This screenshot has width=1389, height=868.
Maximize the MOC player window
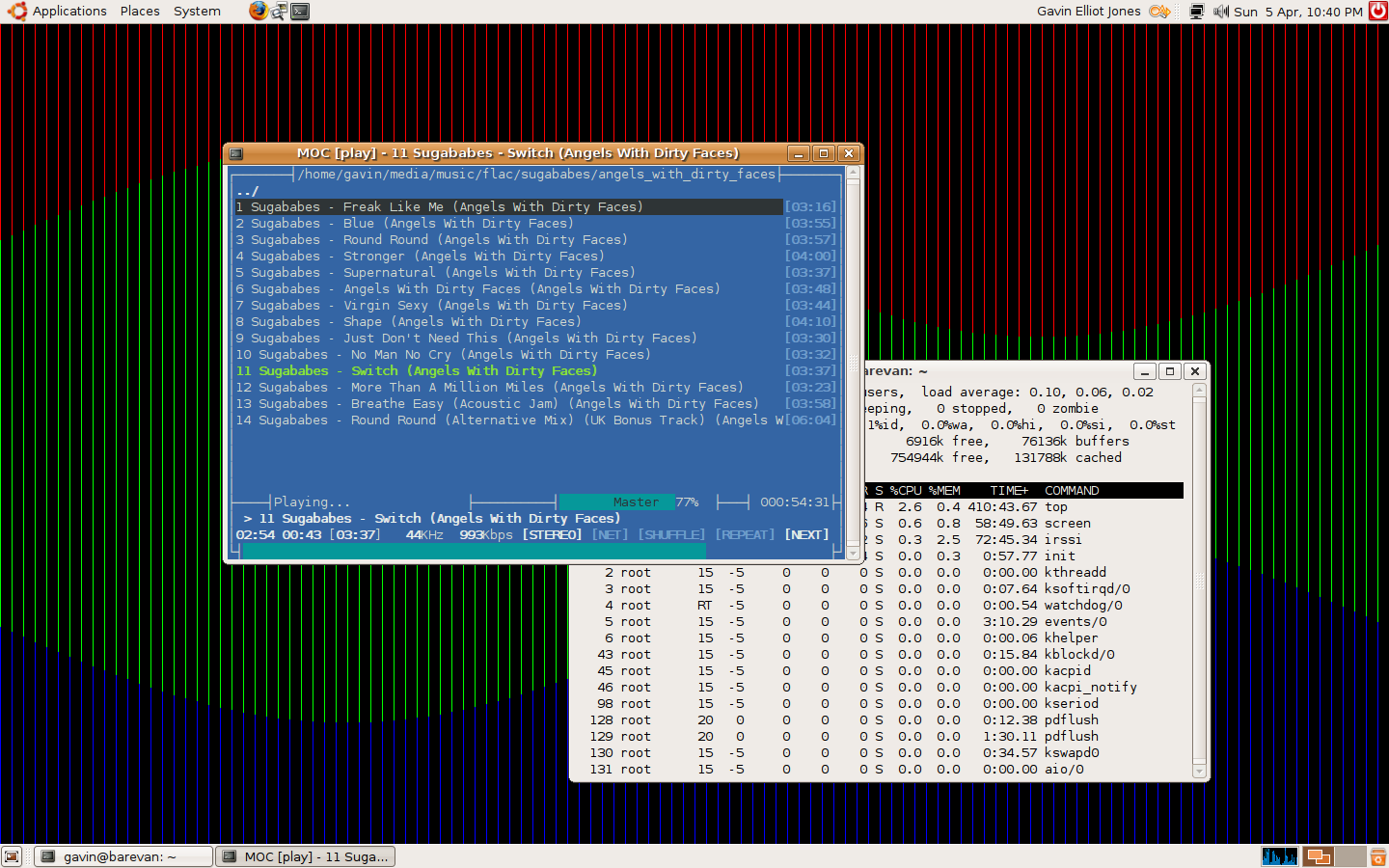pos(824,153)
